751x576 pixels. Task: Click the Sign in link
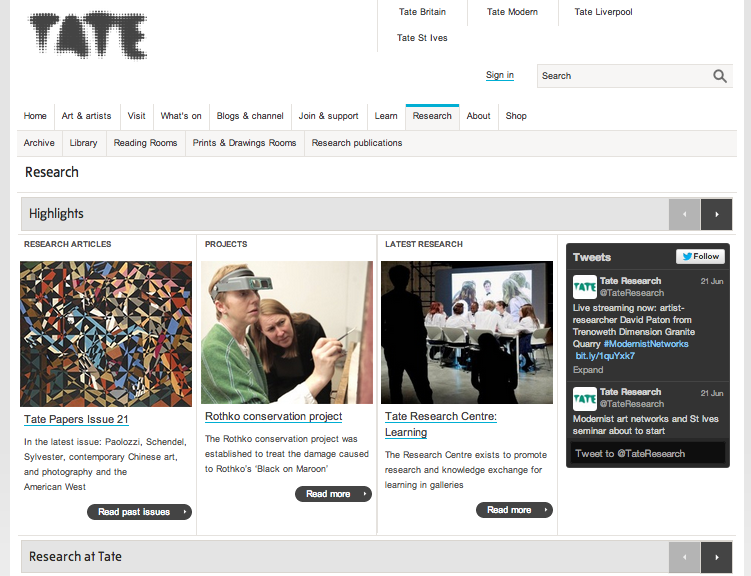point(500,75)
